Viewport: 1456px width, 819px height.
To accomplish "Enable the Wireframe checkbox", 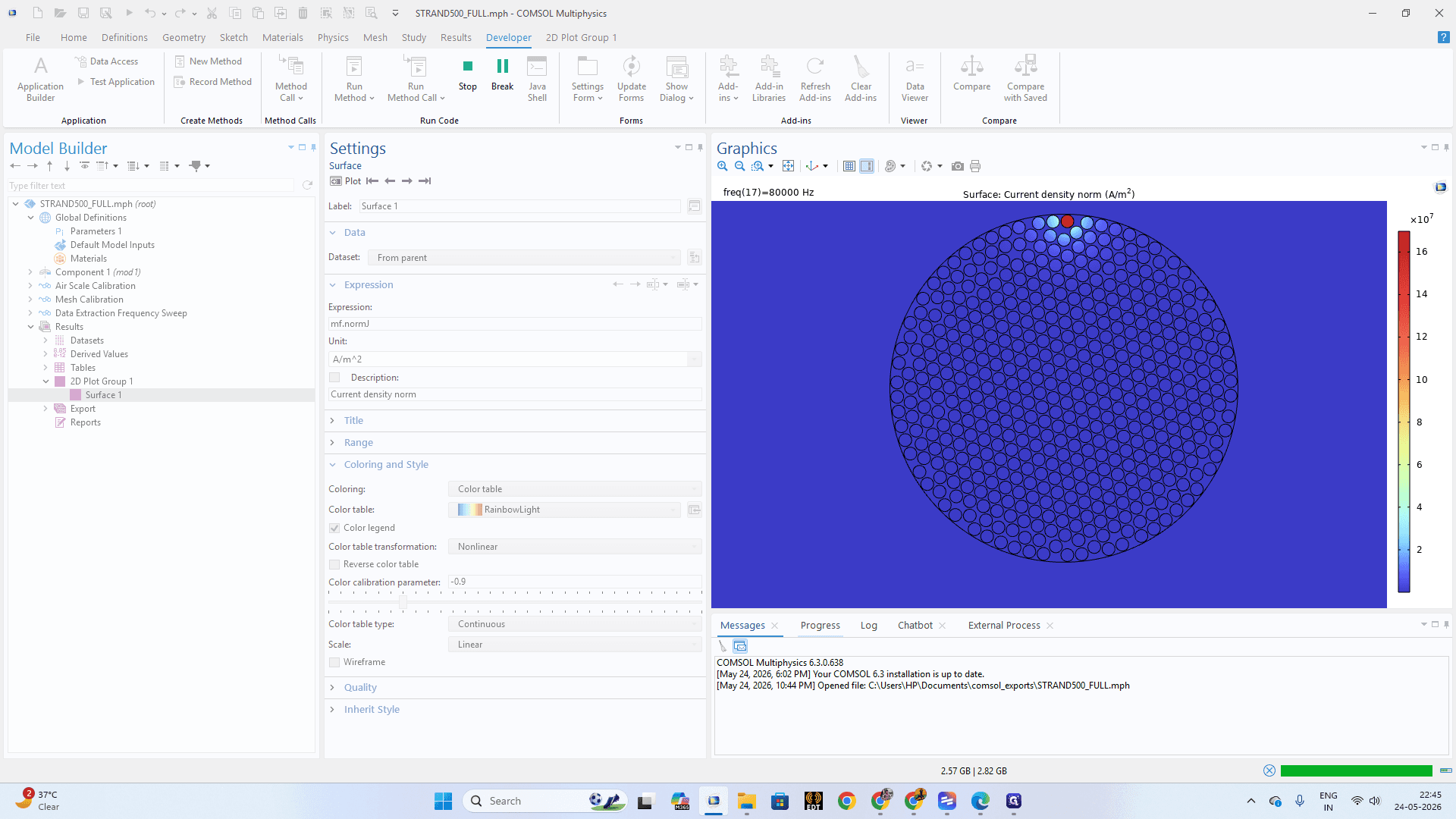I will pyautogui.click(x=334, y=662).
